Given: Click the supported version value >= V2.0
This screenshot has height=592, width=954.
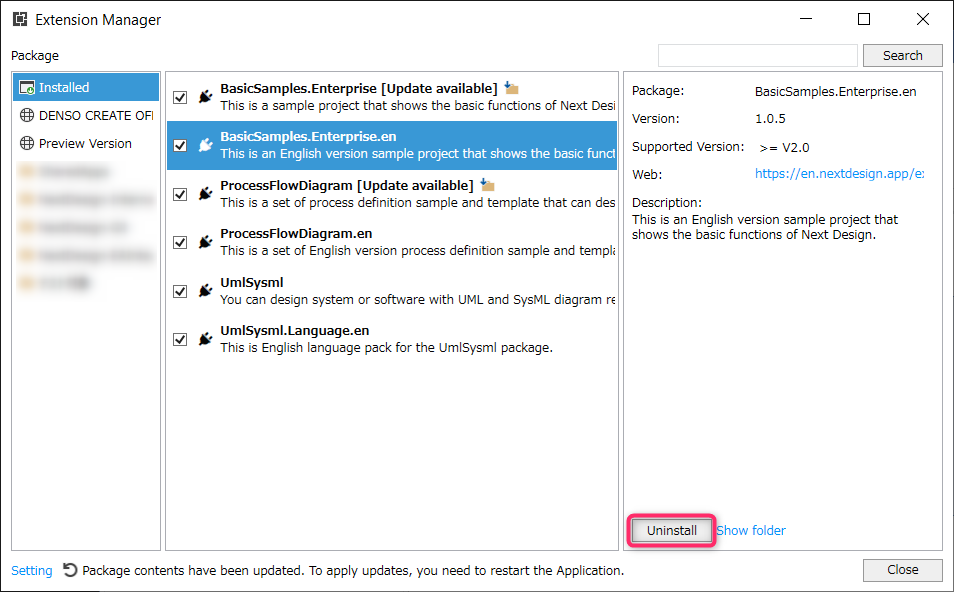Looking at the screenshot, I should (x=784, y=147).
